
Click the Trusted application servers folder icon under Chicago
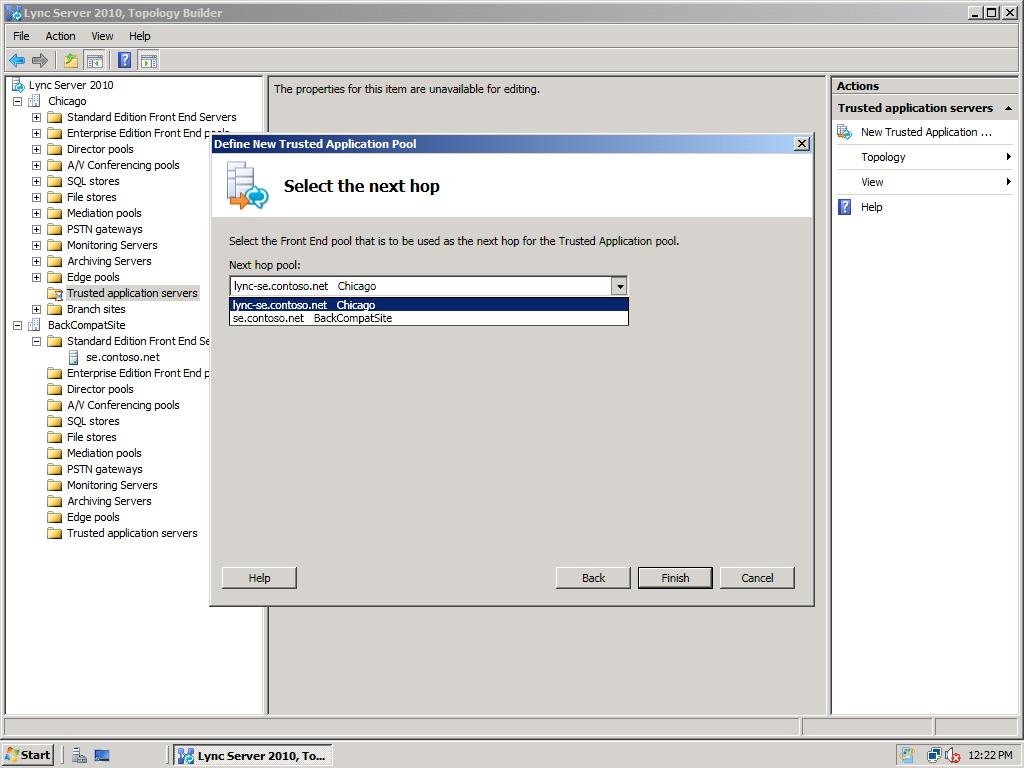point(55,293)
